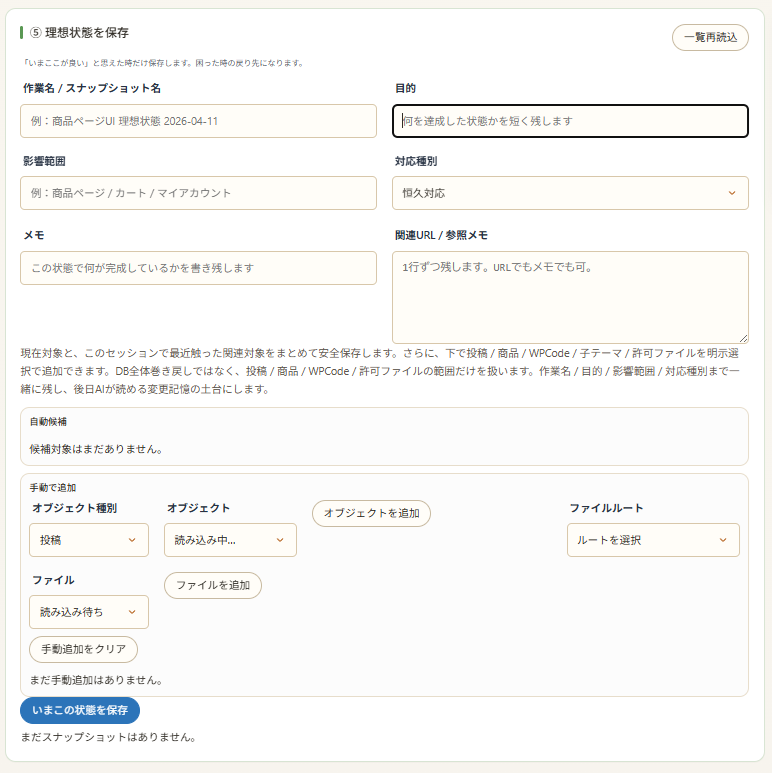Click the ファイルを追加 button

tap(212, 585)
